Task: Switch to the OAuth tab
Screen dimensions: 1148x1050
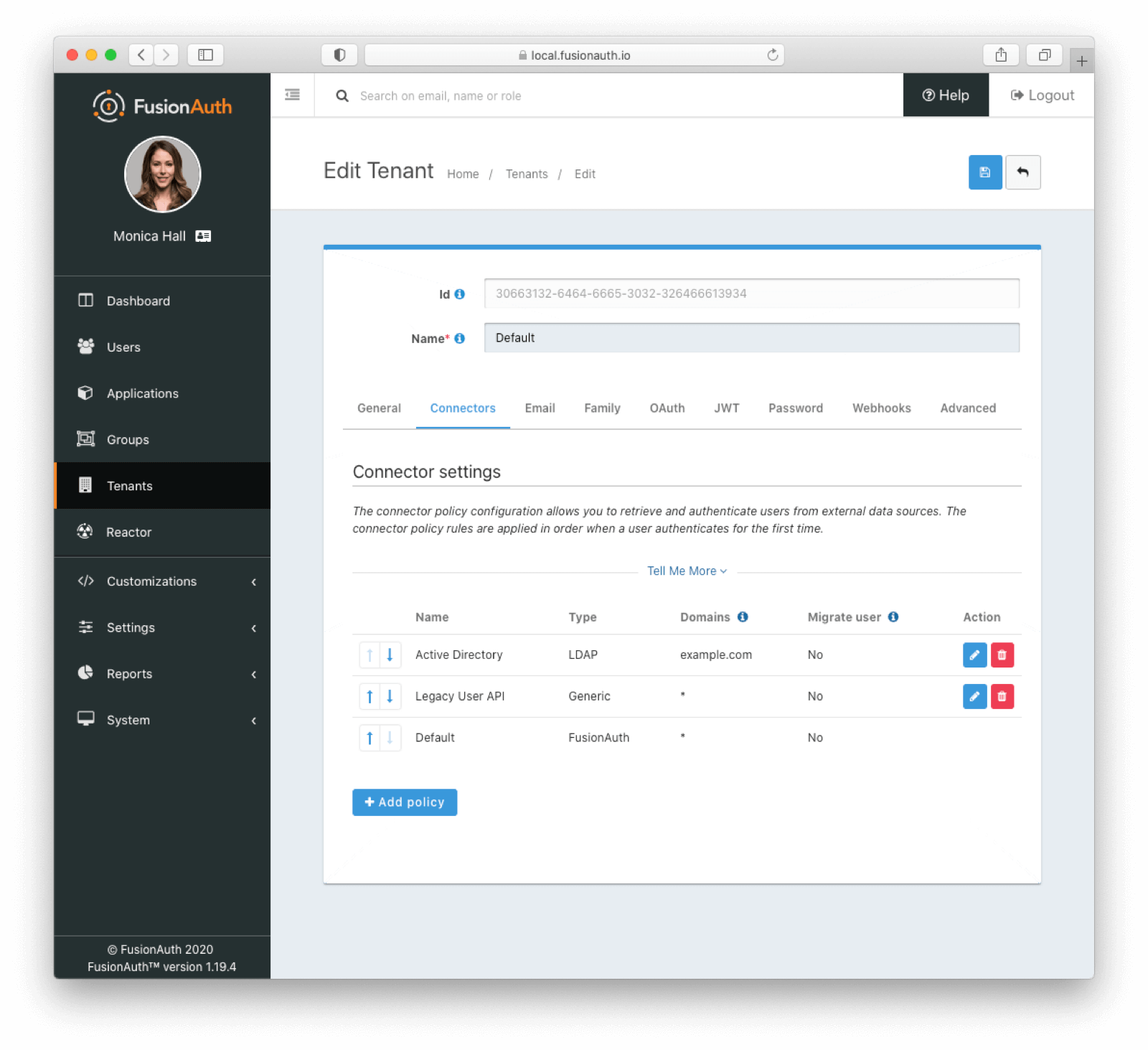Action: [x=667, y=408]
